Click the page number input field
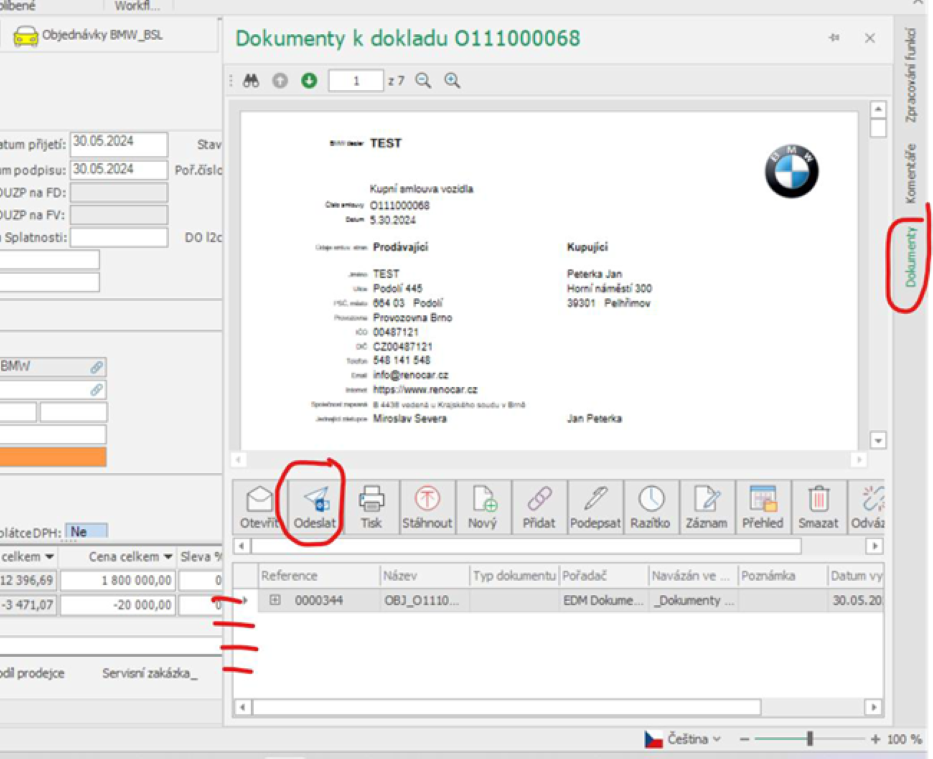Viewport: 933px width, 759px height. pos(355,81)
